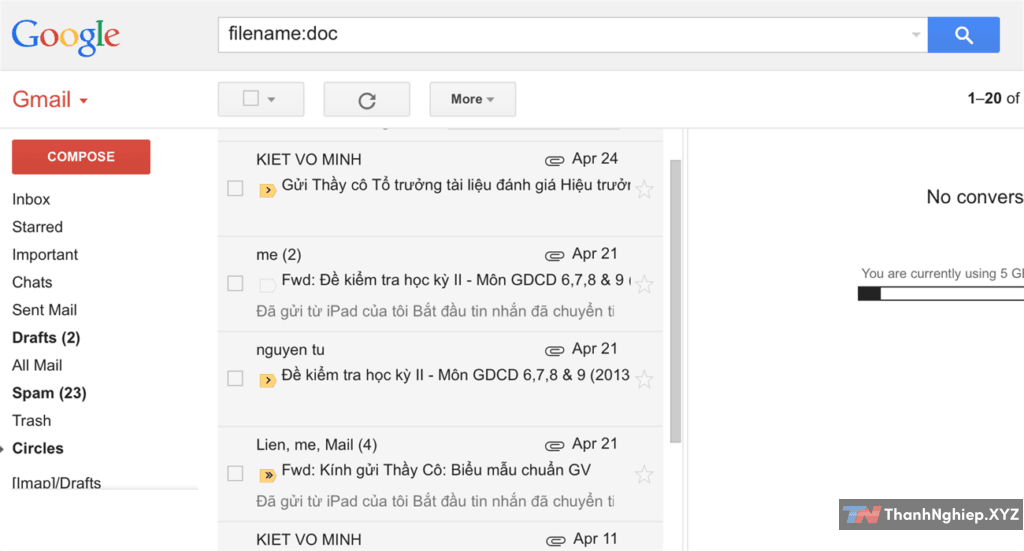The width and height of the screenshot is (1024, 551).
Task: Open the Gmail product dropdown
Action: pos(50,100)
